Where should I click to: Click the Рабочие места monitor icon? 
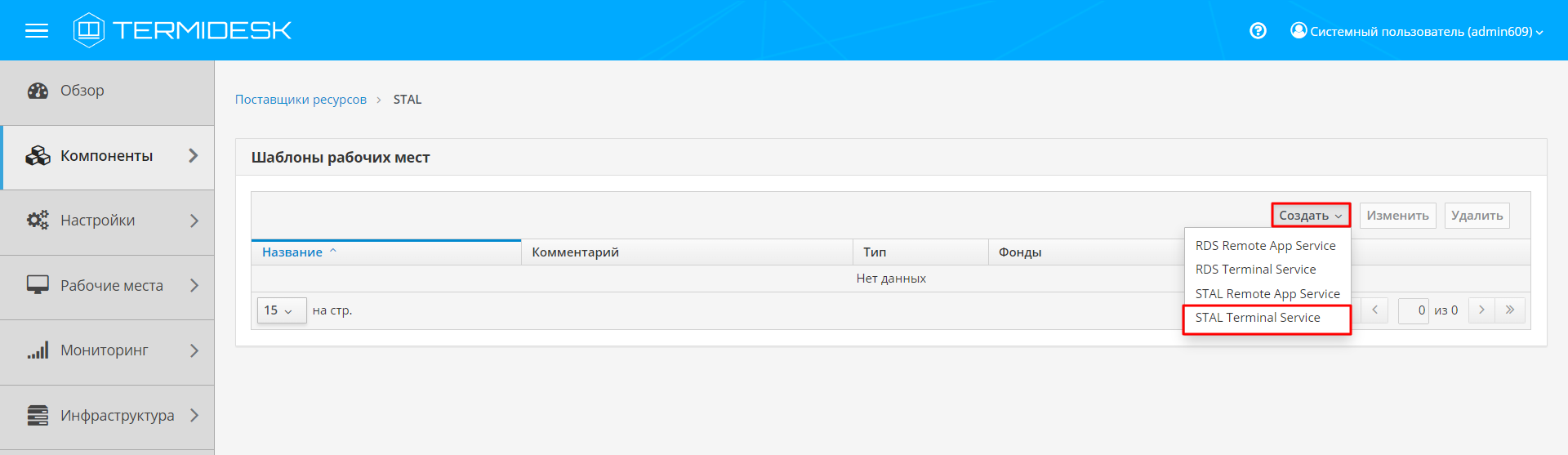pyautogui.click(x=38, y=285)
